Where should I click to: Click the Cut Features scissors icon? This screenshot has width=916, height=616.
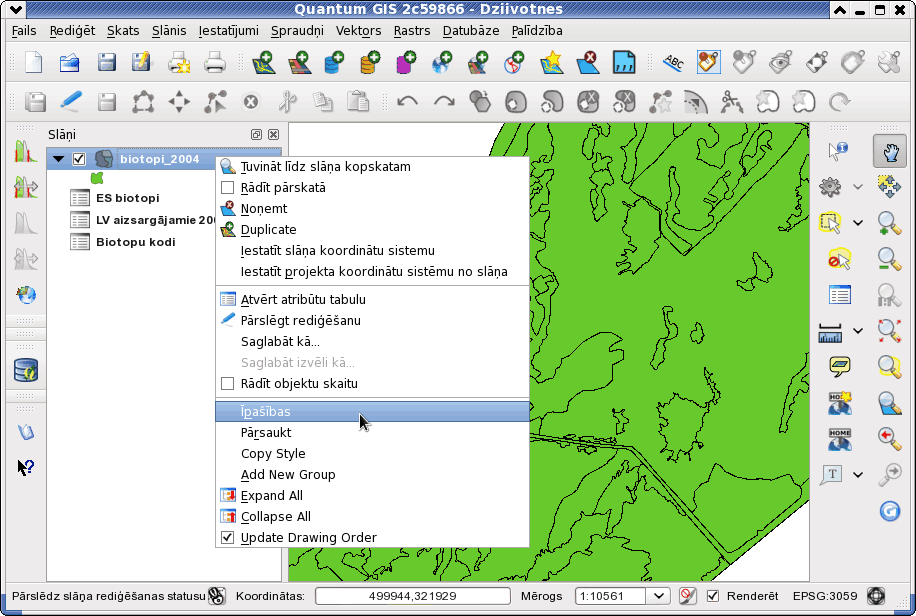287,102
